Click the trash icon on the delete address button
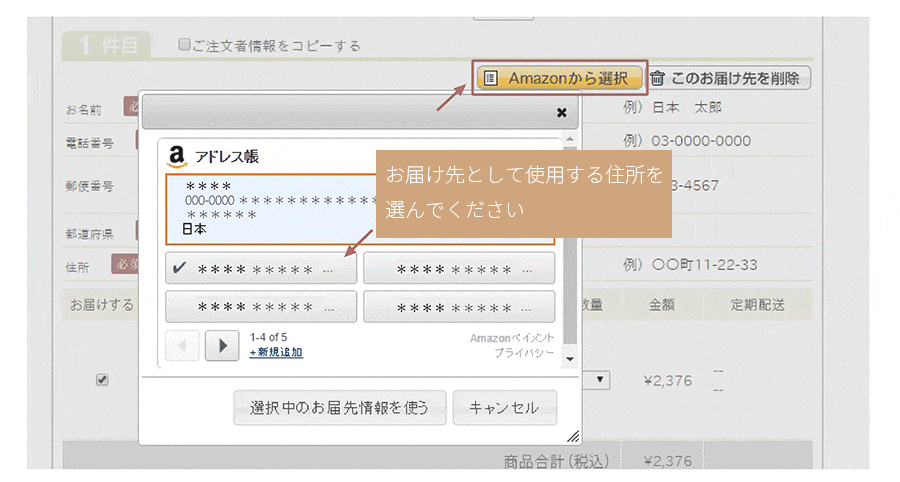This screenshot has height=482, width=900. [x=657, y=78]
